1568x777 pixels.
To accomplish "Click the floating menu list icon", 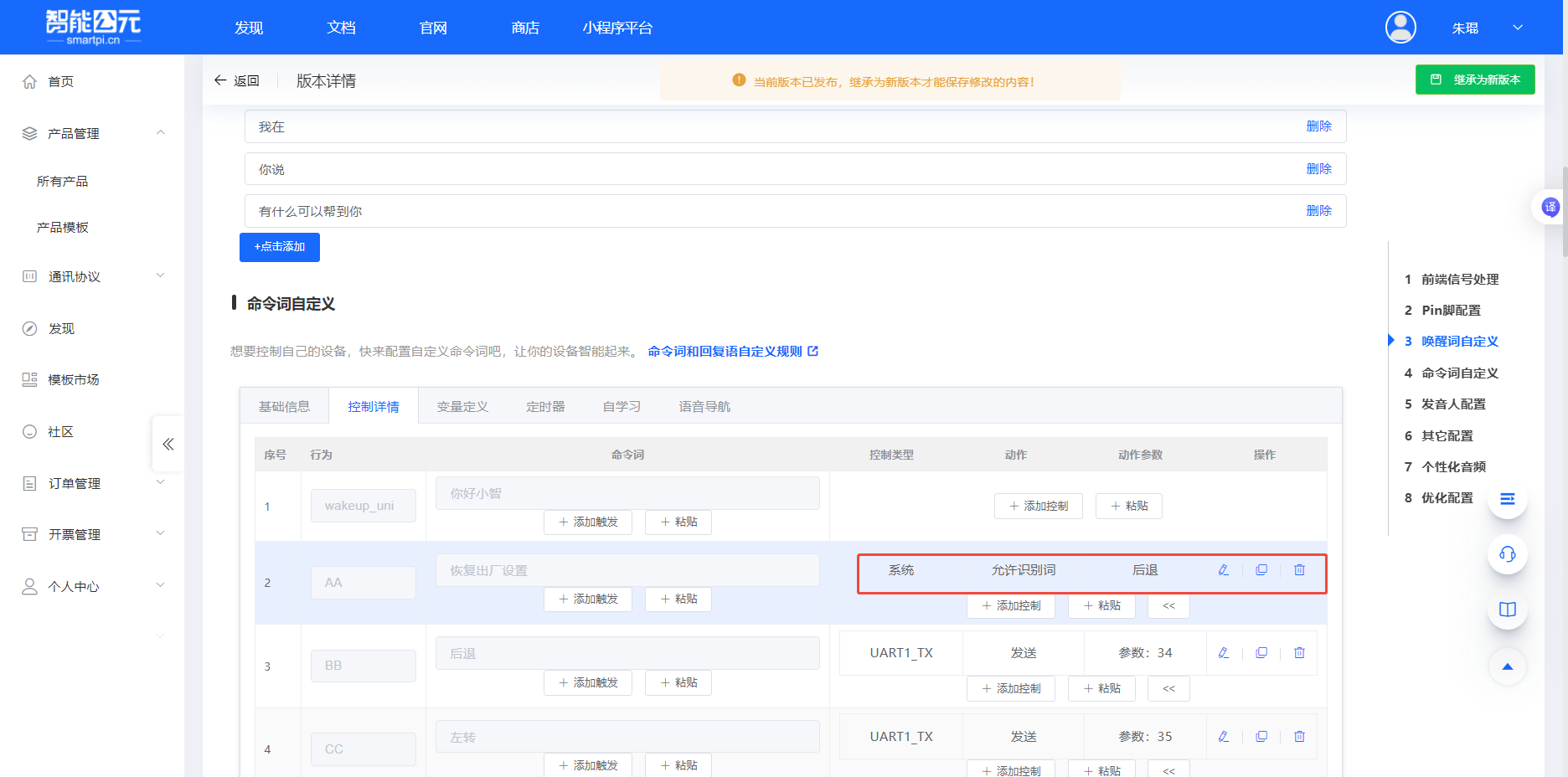I will pyautogui.click(x=1507, y=499).
